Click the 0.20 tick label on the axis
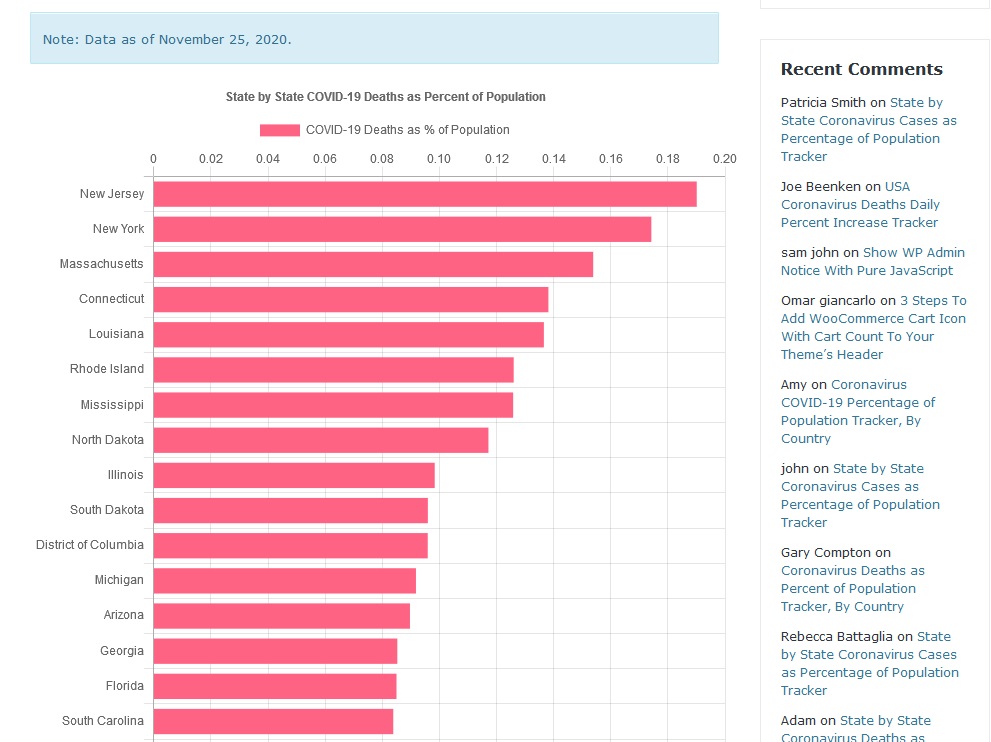Screen dimensions: 991x742 tap(724, 159)
